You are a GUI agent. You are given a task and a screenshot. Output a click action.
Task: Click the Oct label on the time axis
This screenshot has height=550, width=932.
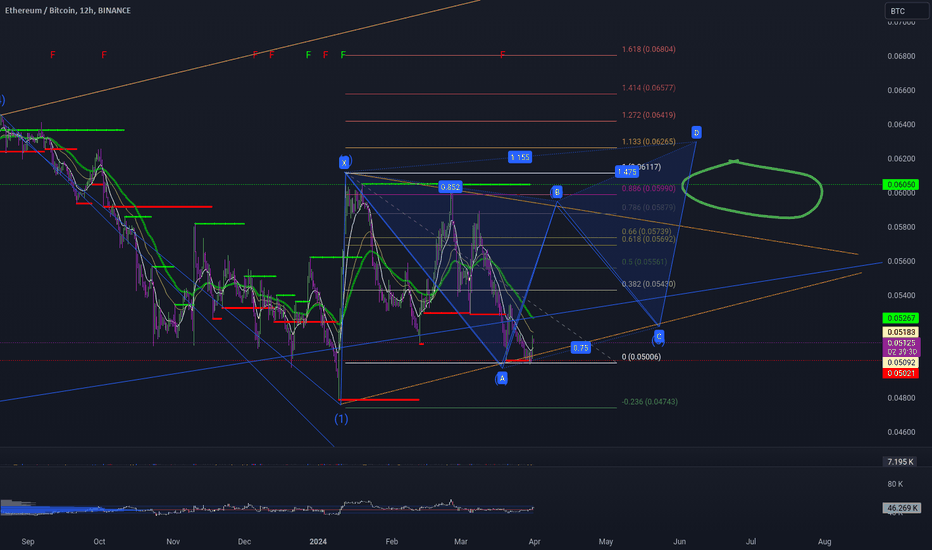tap(99, 542)
